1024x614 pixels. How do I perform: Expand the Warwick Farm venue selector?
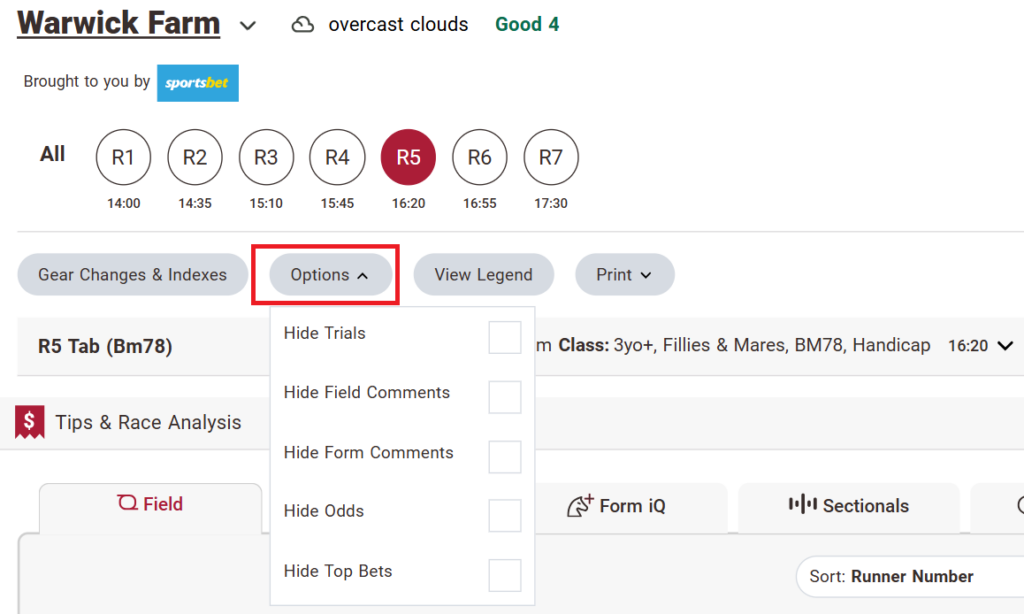pyautogui.click(x=247, y=26)
